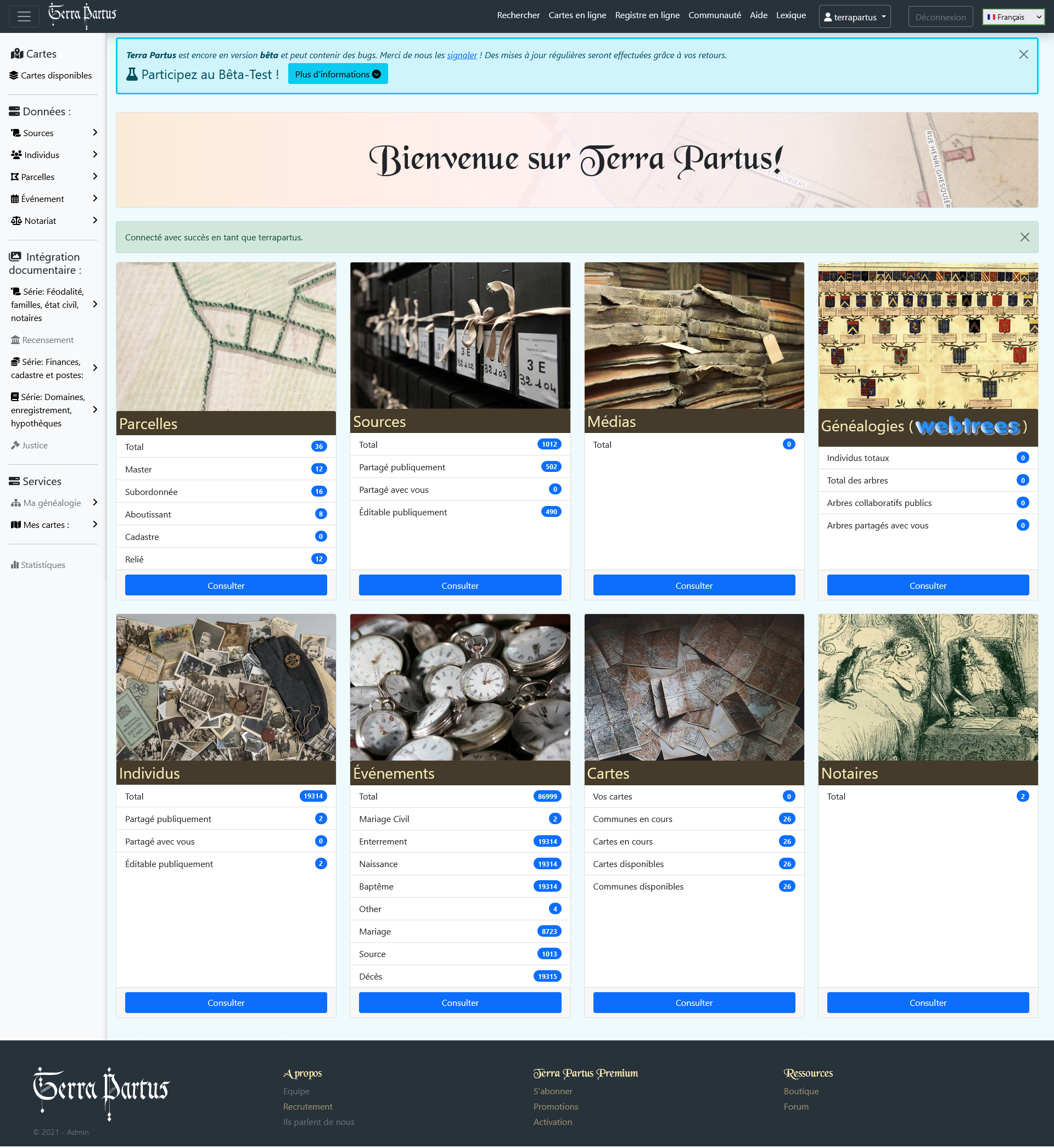Open the Français language selector
The image size is (1054, 1148).
tap(1014, 17)
